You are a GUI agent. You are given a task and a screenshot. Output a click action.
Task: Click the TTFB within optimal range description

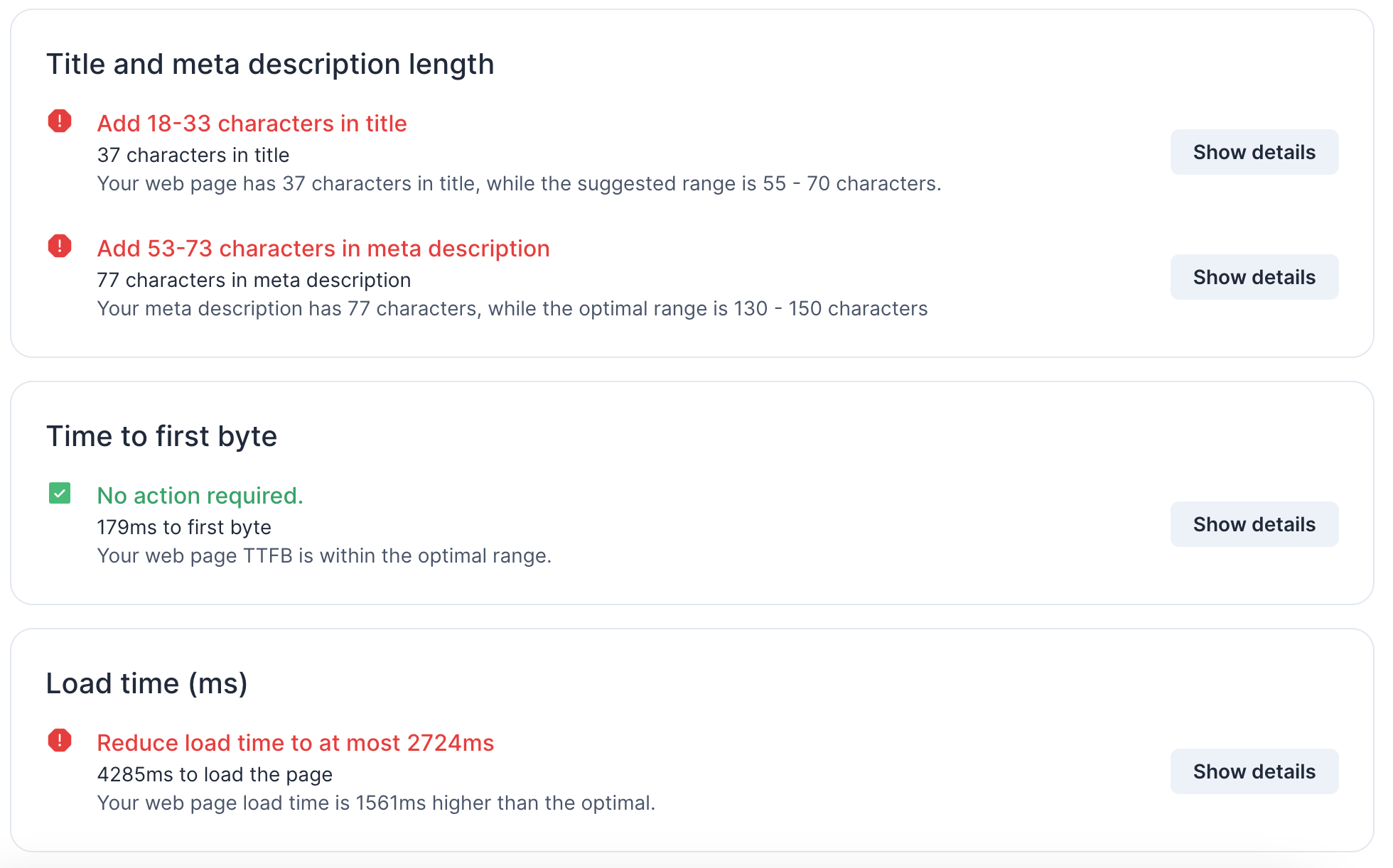tap(324, 555)
